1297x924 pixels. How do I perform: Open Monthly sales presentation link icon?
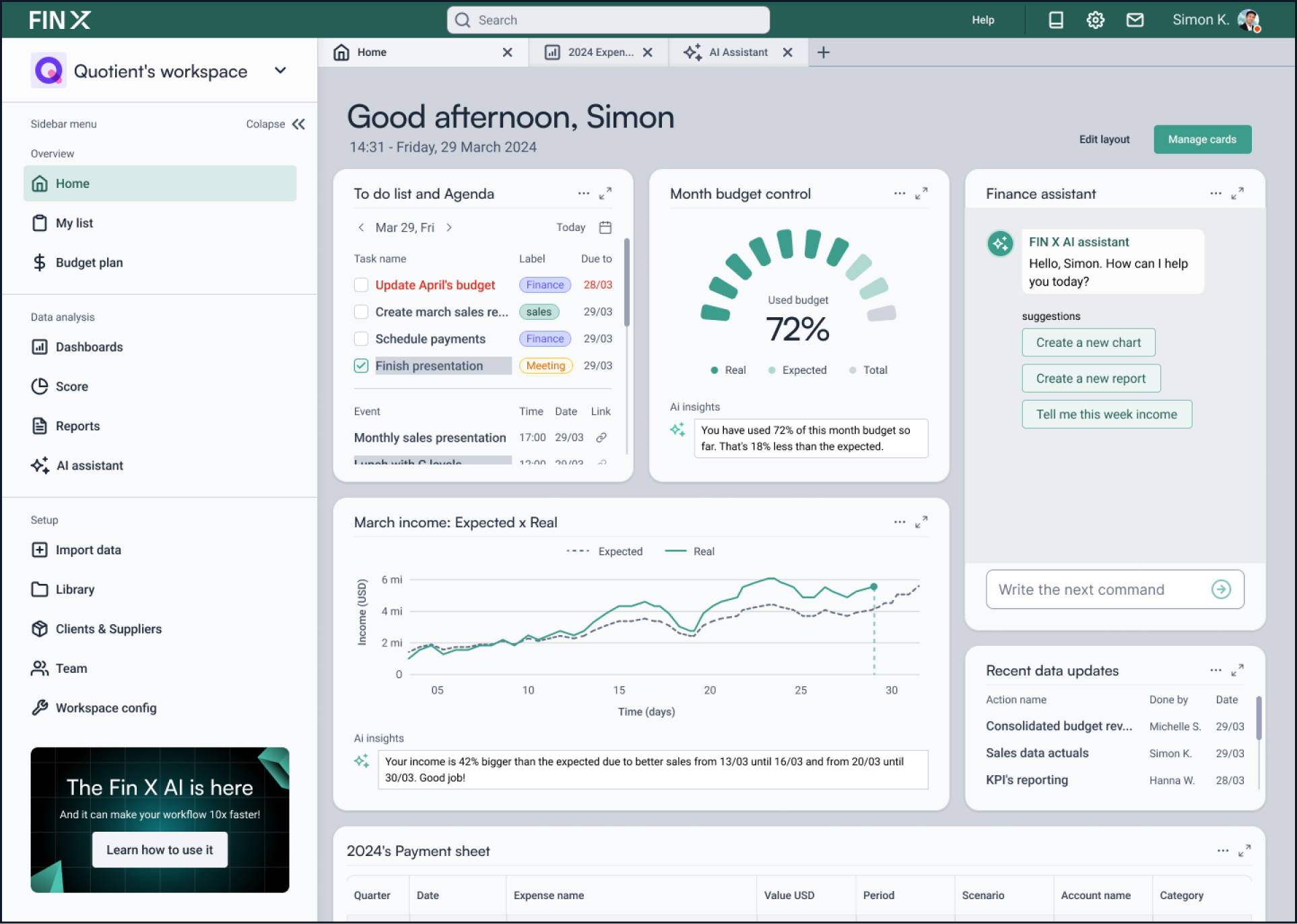tap(601, 438)
